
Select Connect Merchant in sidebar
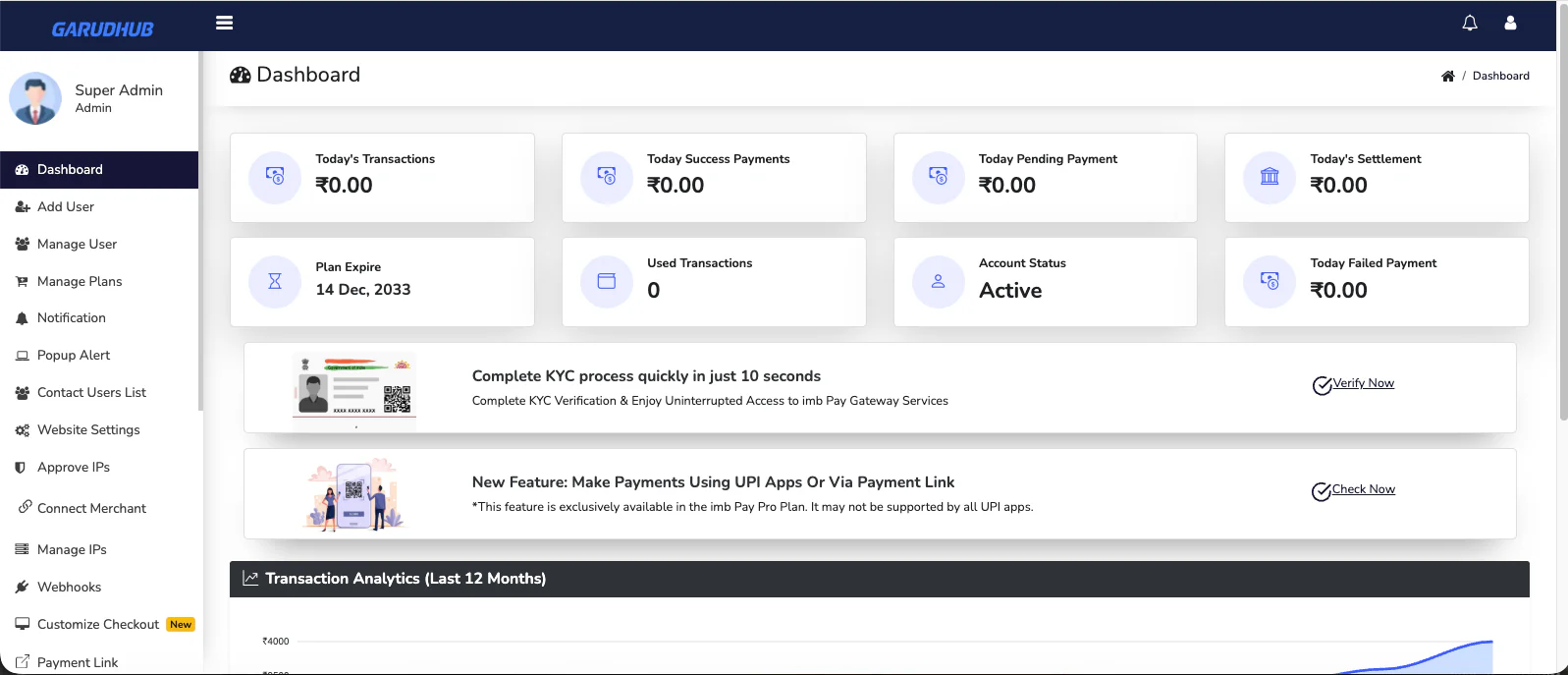pyautogui.click(x=91, y=509)
